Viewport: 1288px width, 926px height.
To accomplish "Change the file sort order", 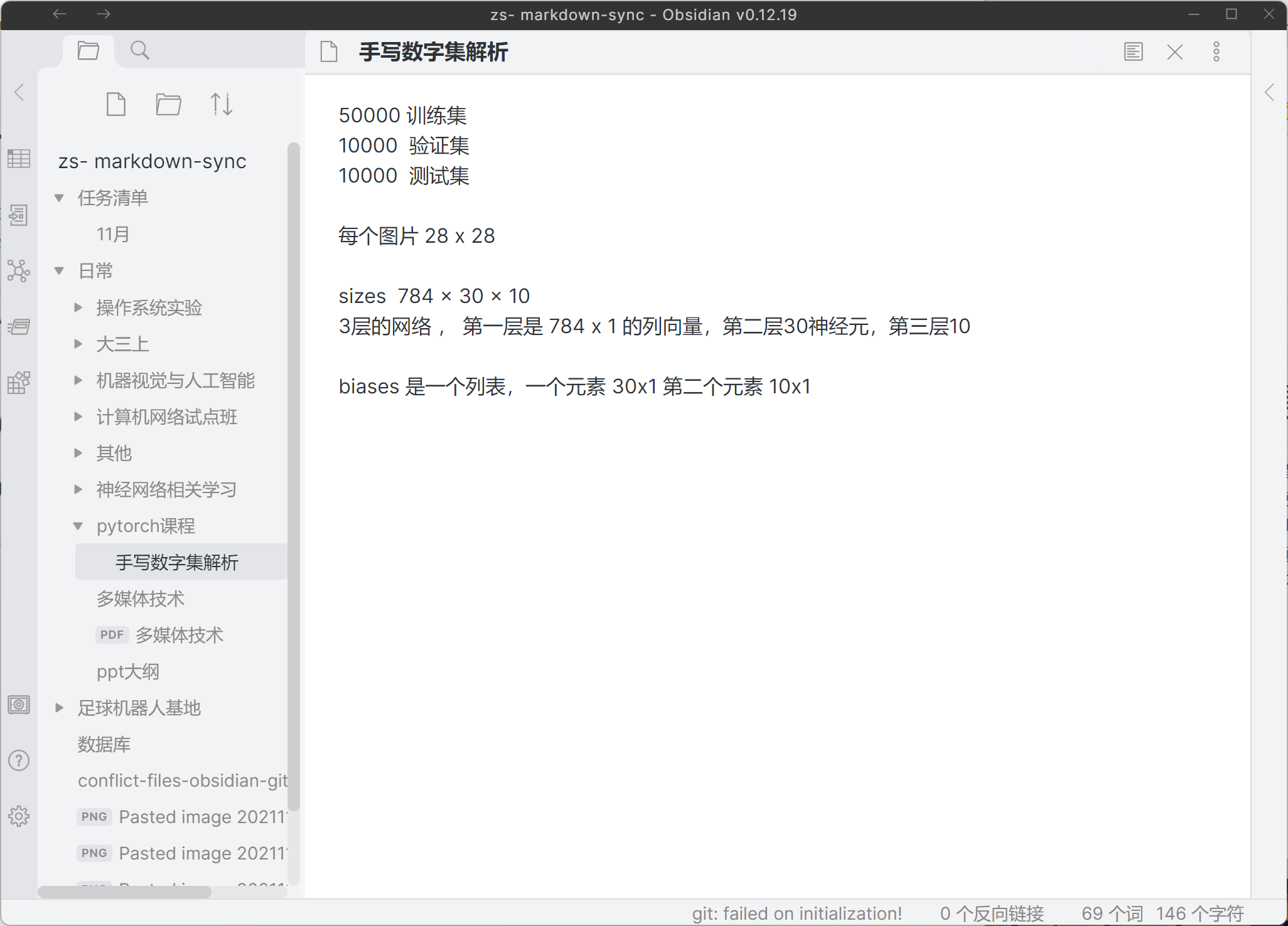I will click(x=221, y=104).
